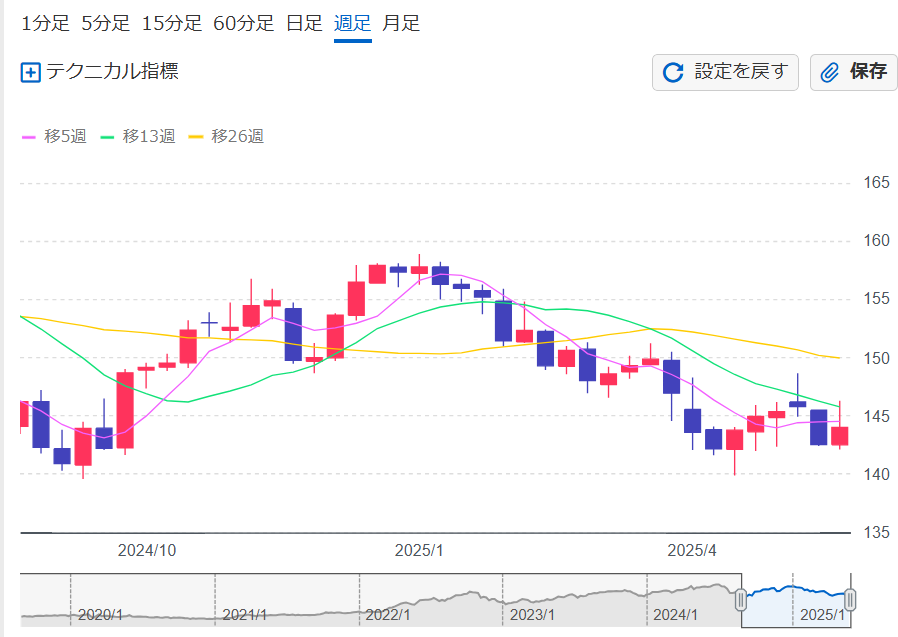Image resolution: width=898 pixels, height=637 pixels.
Task: Click 2020/1 in the range navigator
Action: pos(100,615)
